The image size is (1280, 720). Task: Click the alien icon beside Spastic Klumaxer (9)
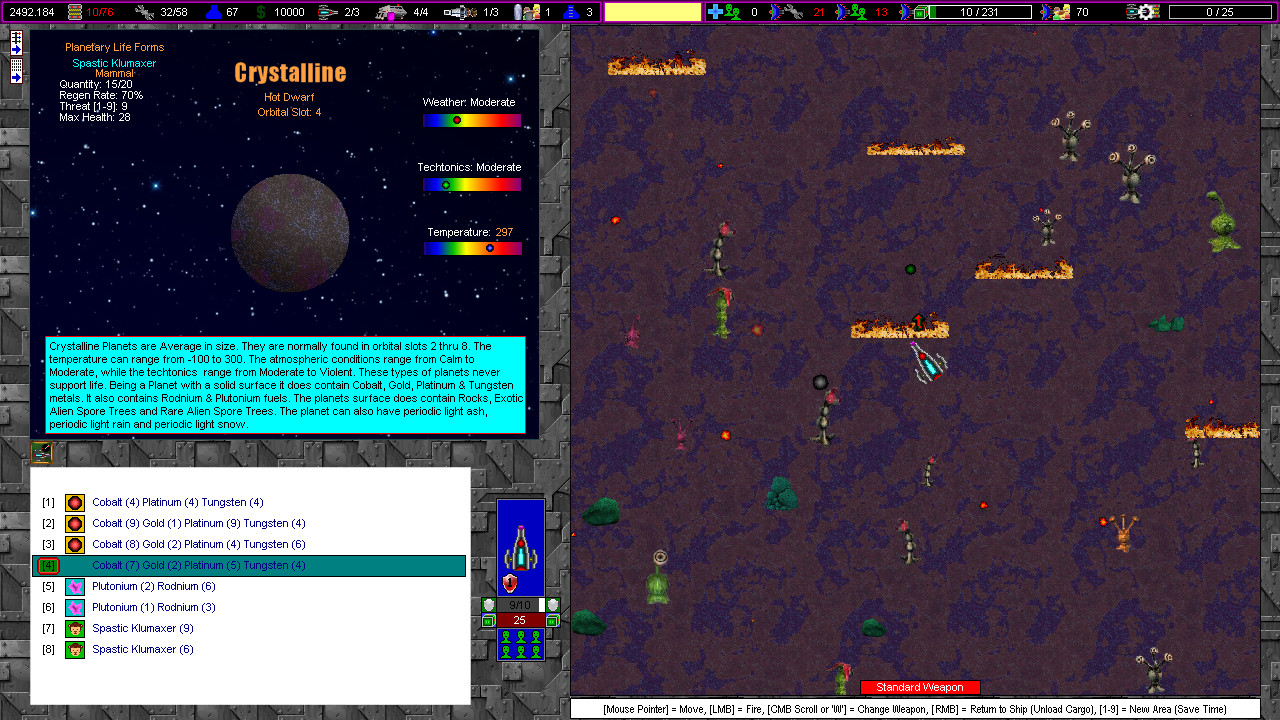click(x=74, y=628)
